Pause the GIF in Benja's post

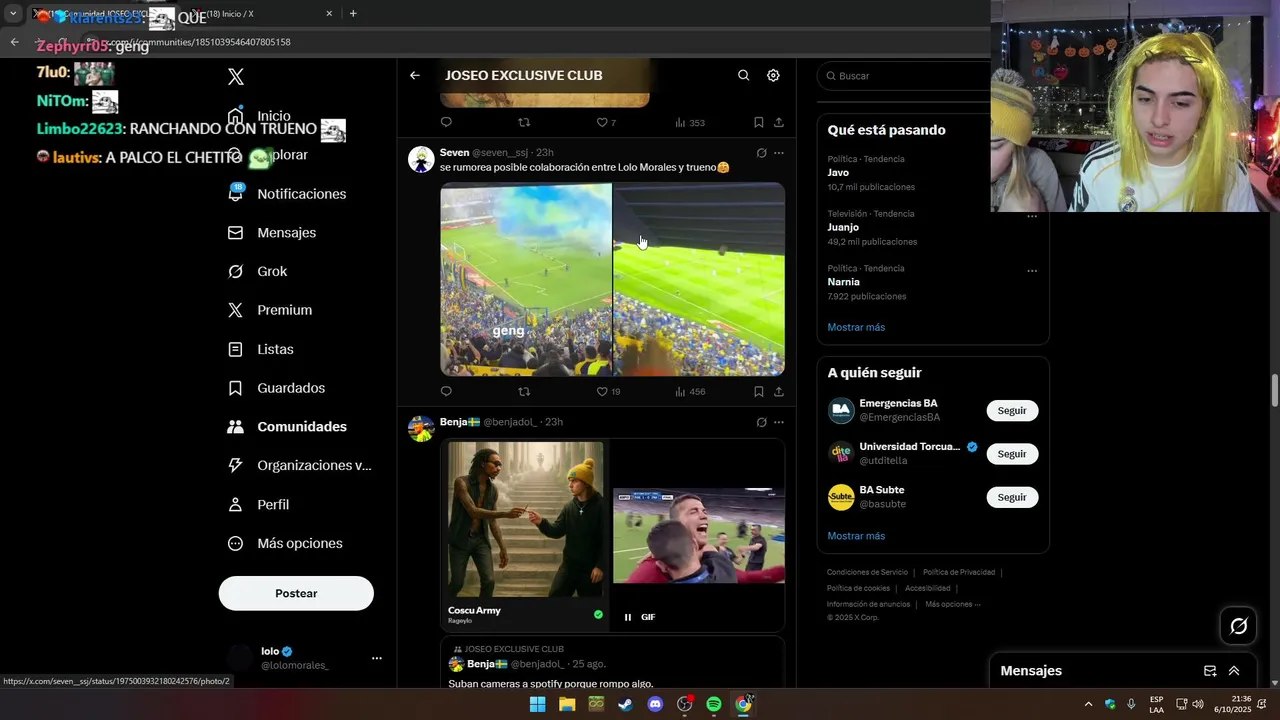coord(628,617)
